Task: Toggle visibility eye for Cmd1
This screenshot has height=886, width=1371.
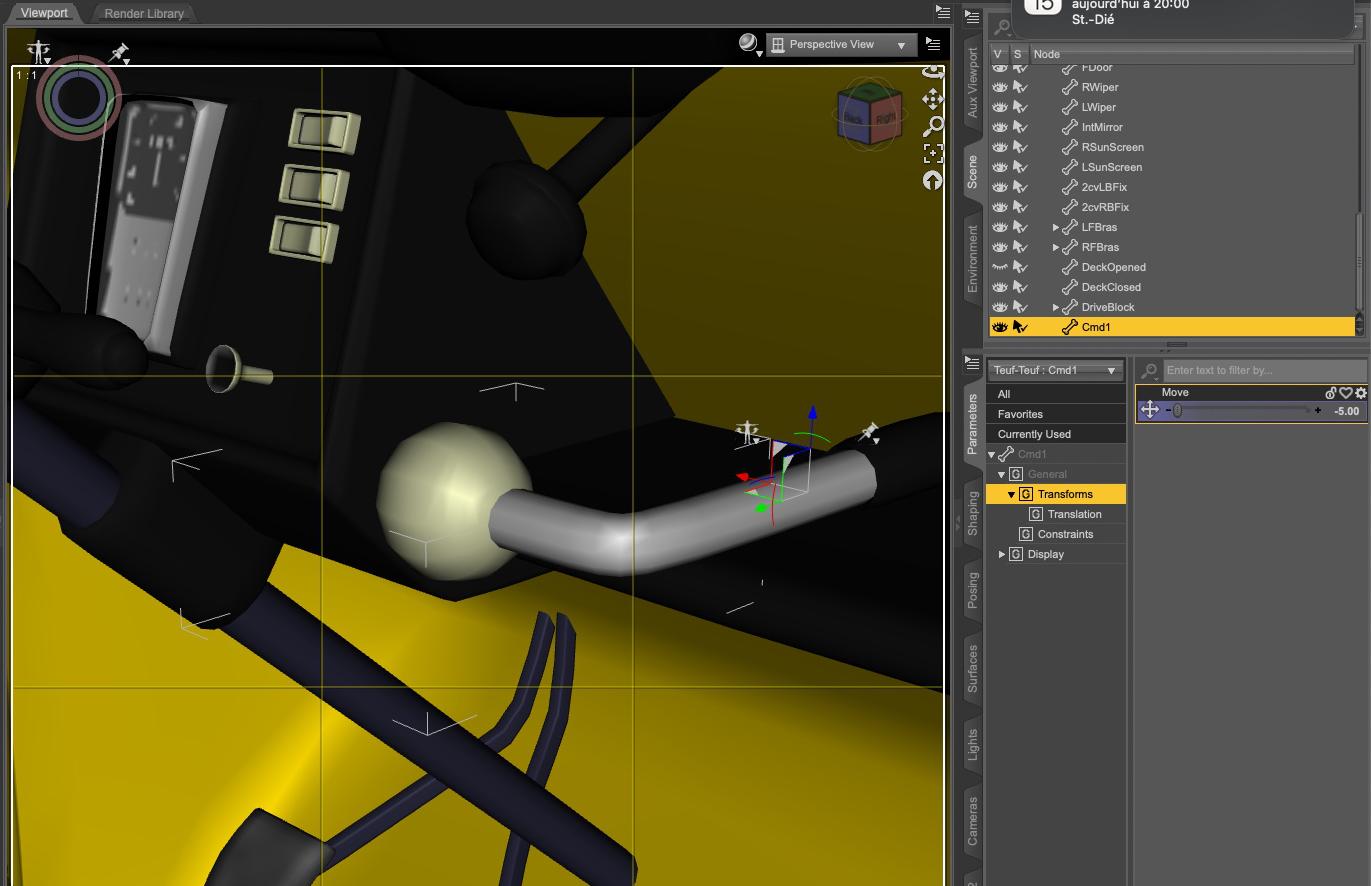Action: 999,327
